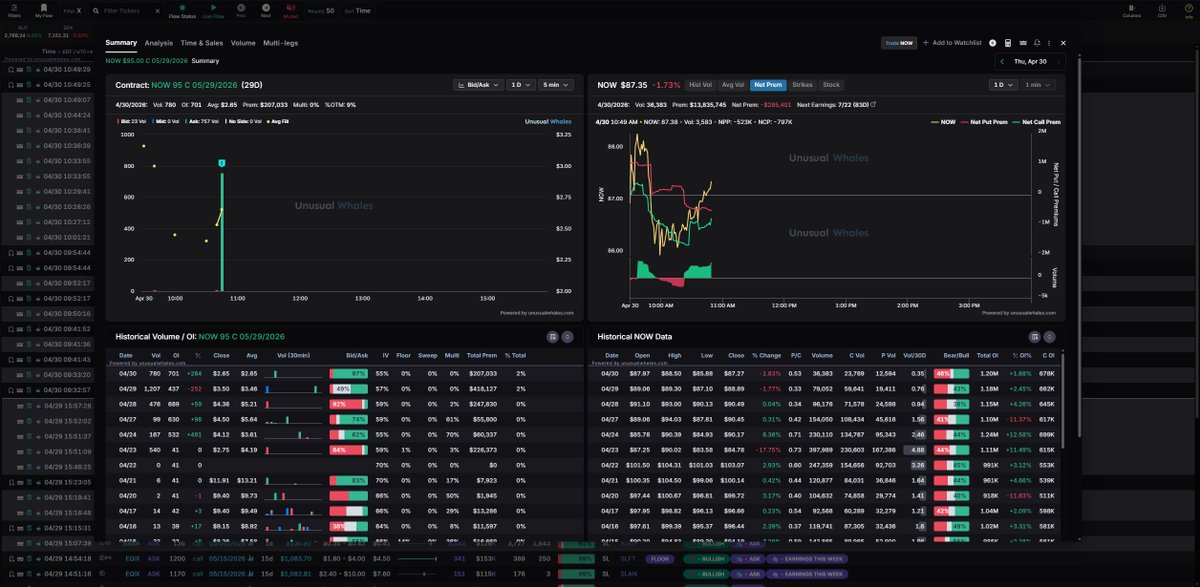Select the Net Prem chart option

(768, 85)
